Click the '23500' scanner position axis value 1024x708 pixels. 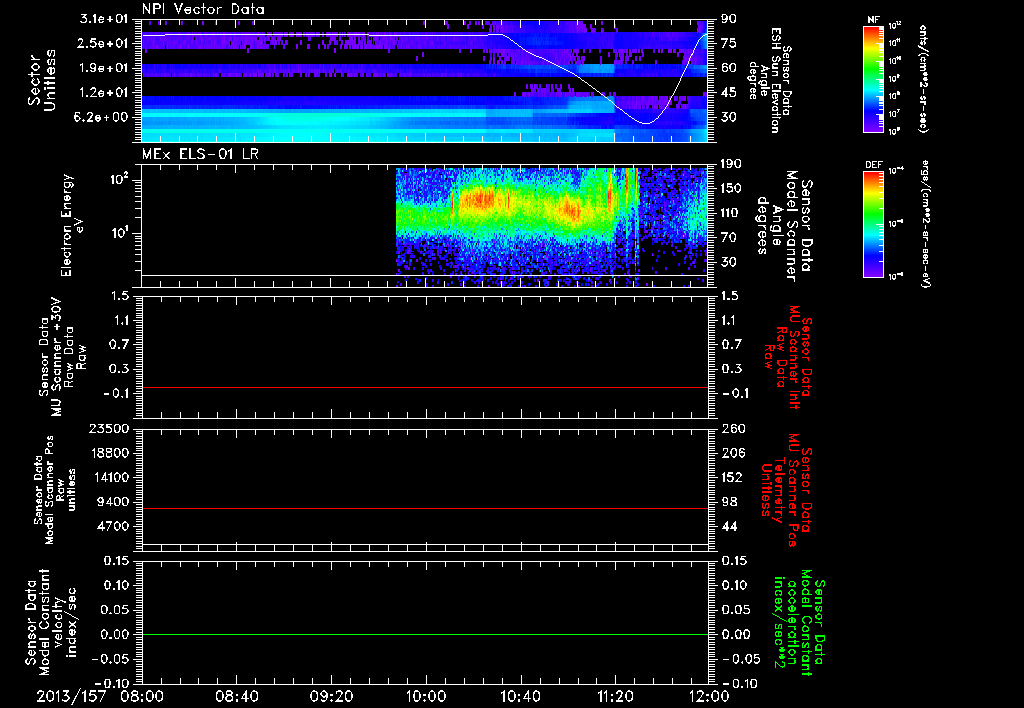pyautogui.click(x=110, y=428)
